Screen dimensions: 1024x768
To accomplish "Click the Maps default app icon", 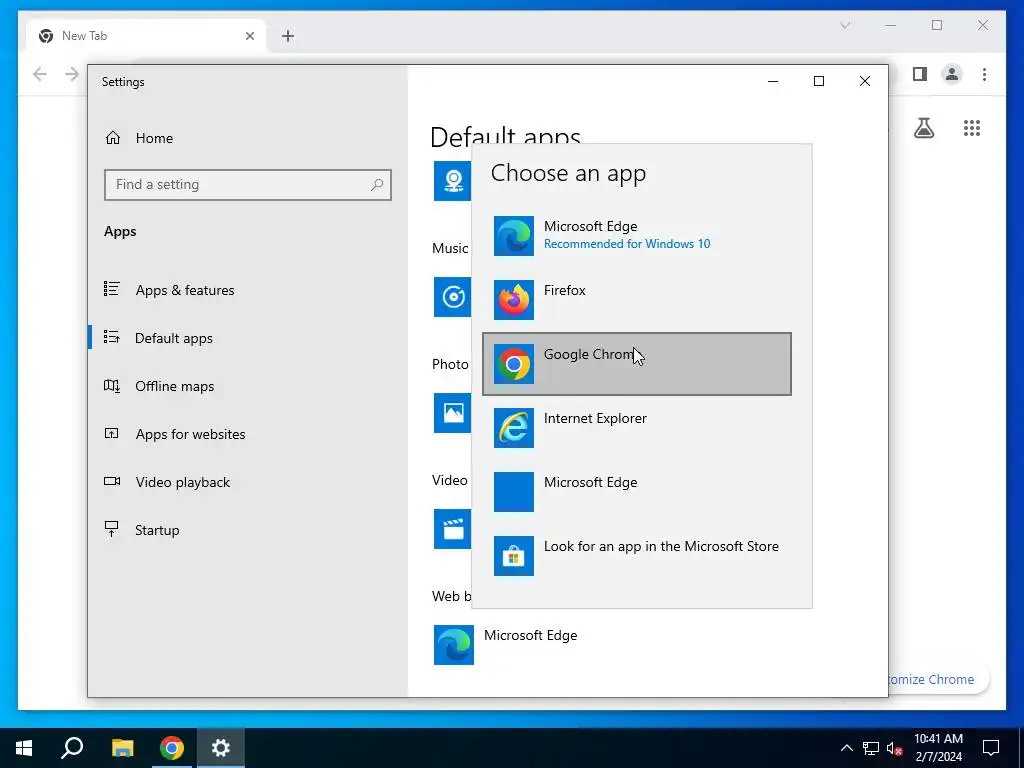I will [x=453, y=182].
